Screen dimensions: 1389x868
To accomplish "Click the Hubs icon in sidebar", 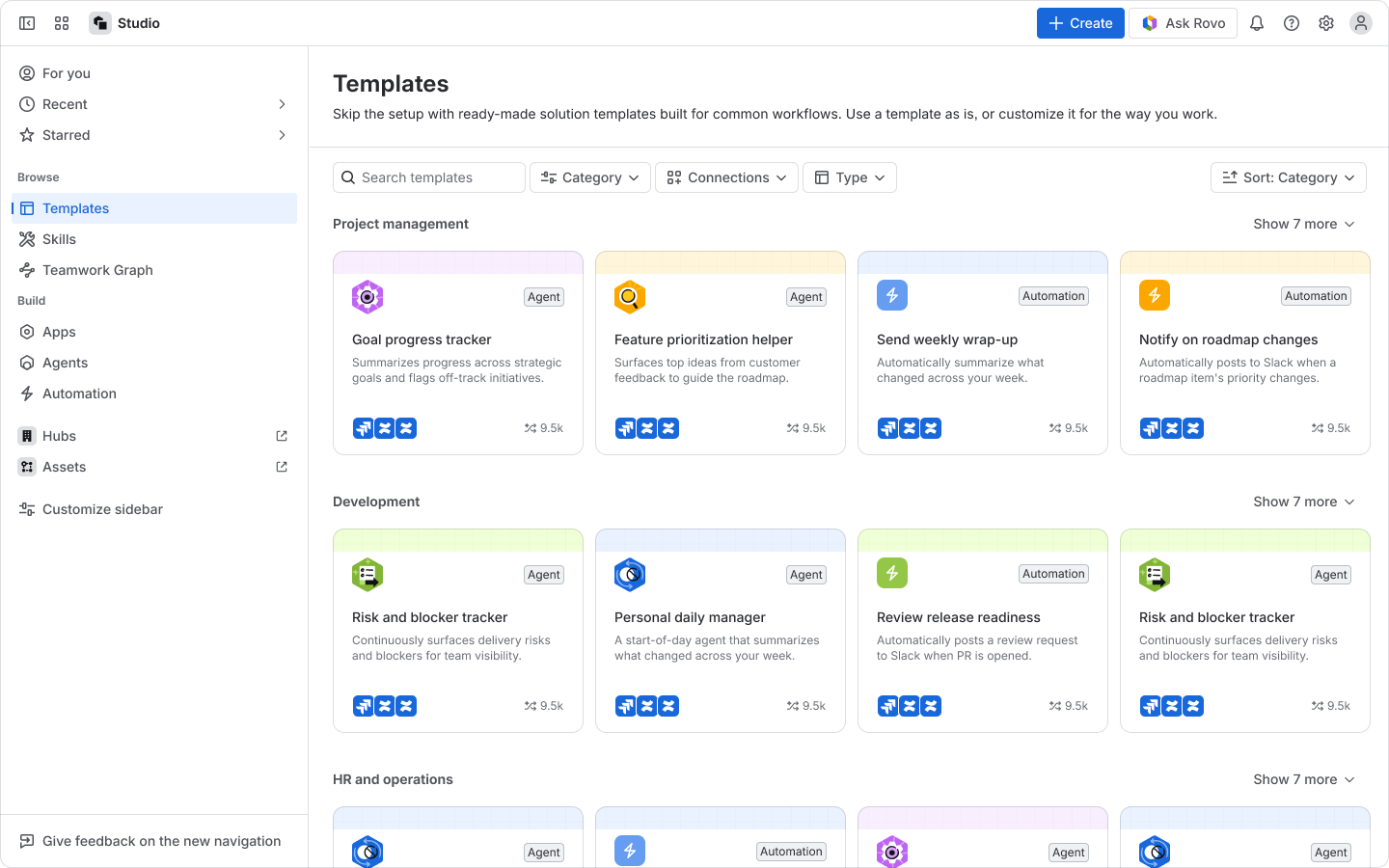I will coord(27,436).
